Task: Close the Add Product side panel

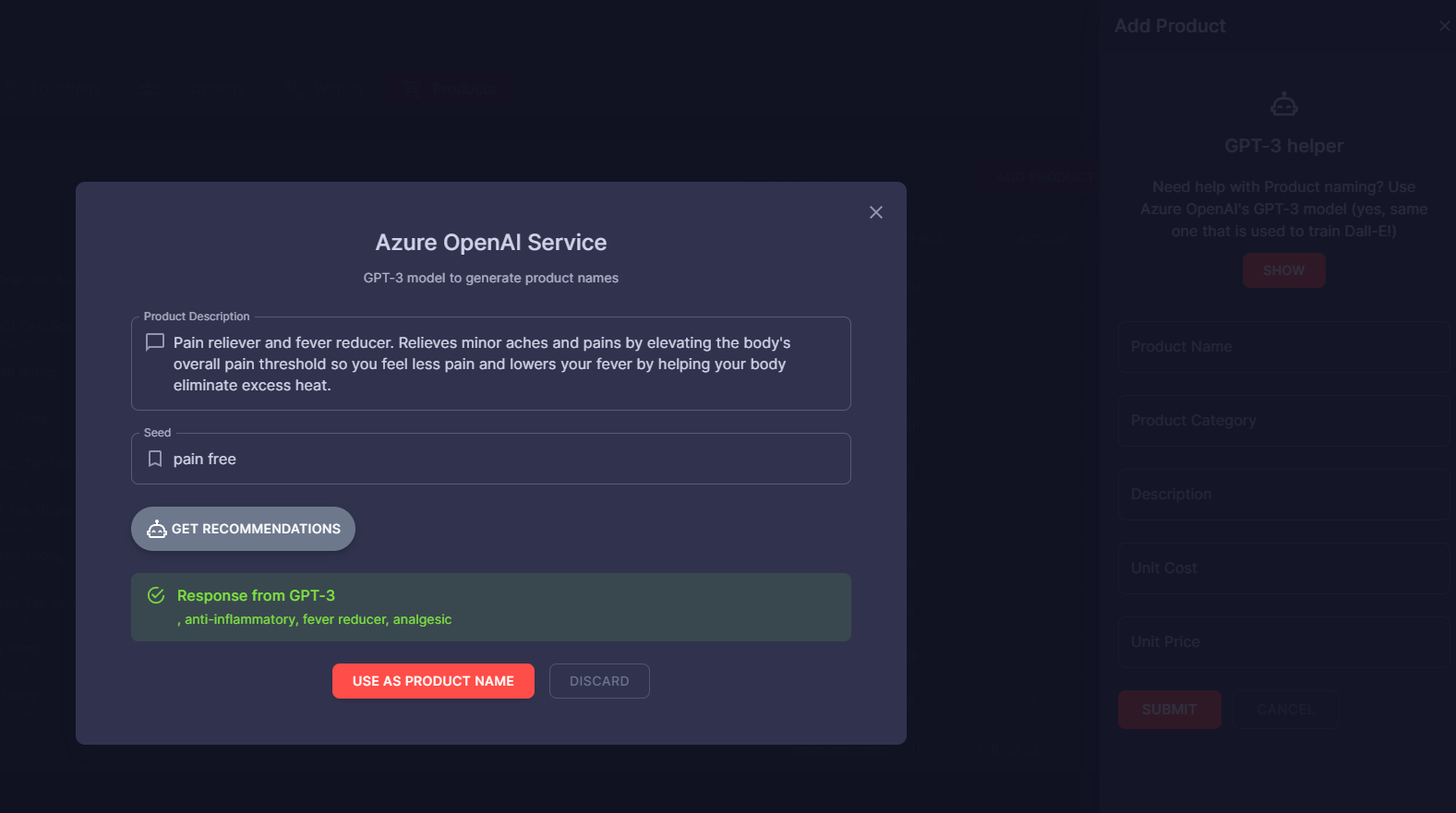Action: tap(1445, 26)
